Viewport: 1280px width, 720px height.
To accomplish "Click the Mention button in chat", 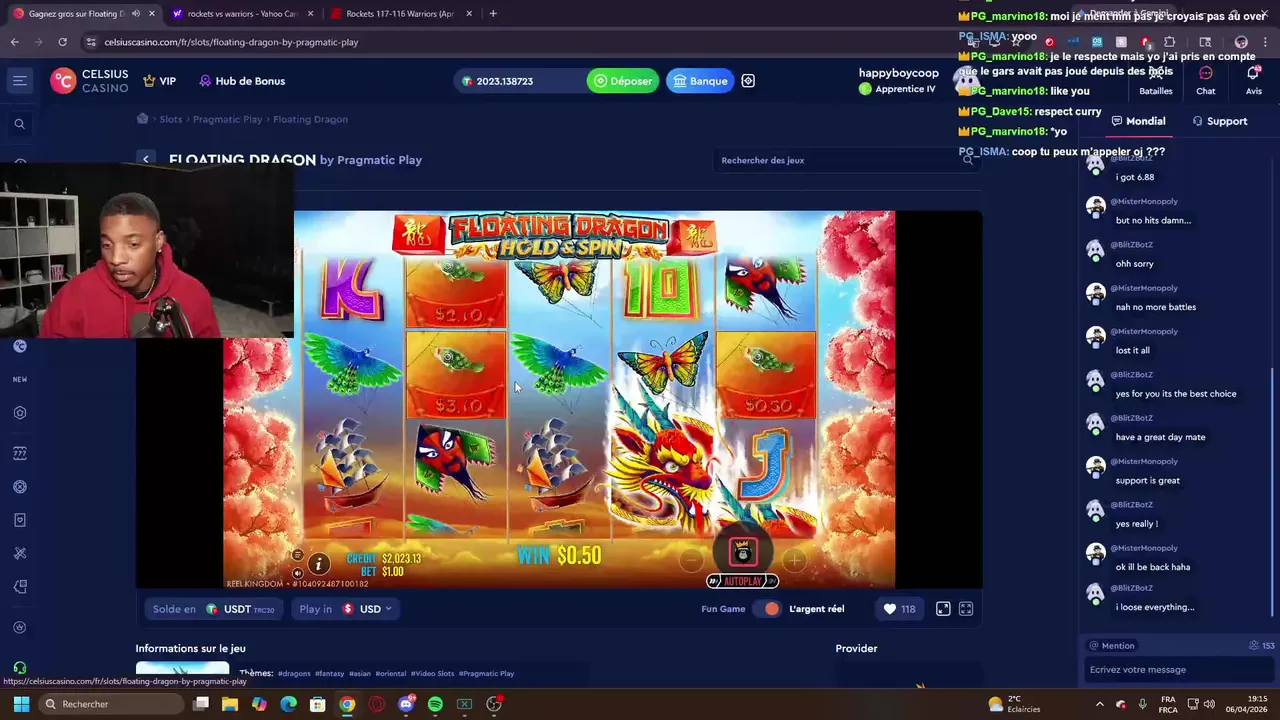I will 1112,646.
